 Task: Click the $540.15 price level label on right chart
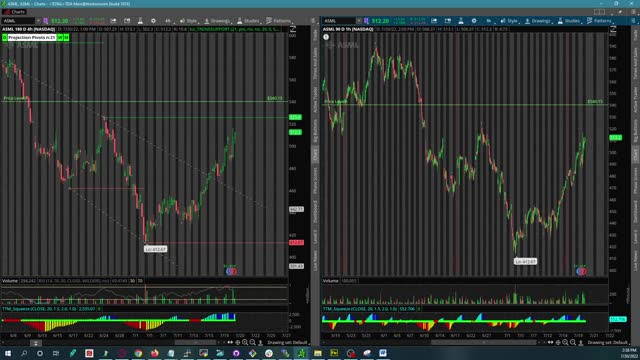tap(595, 101)
